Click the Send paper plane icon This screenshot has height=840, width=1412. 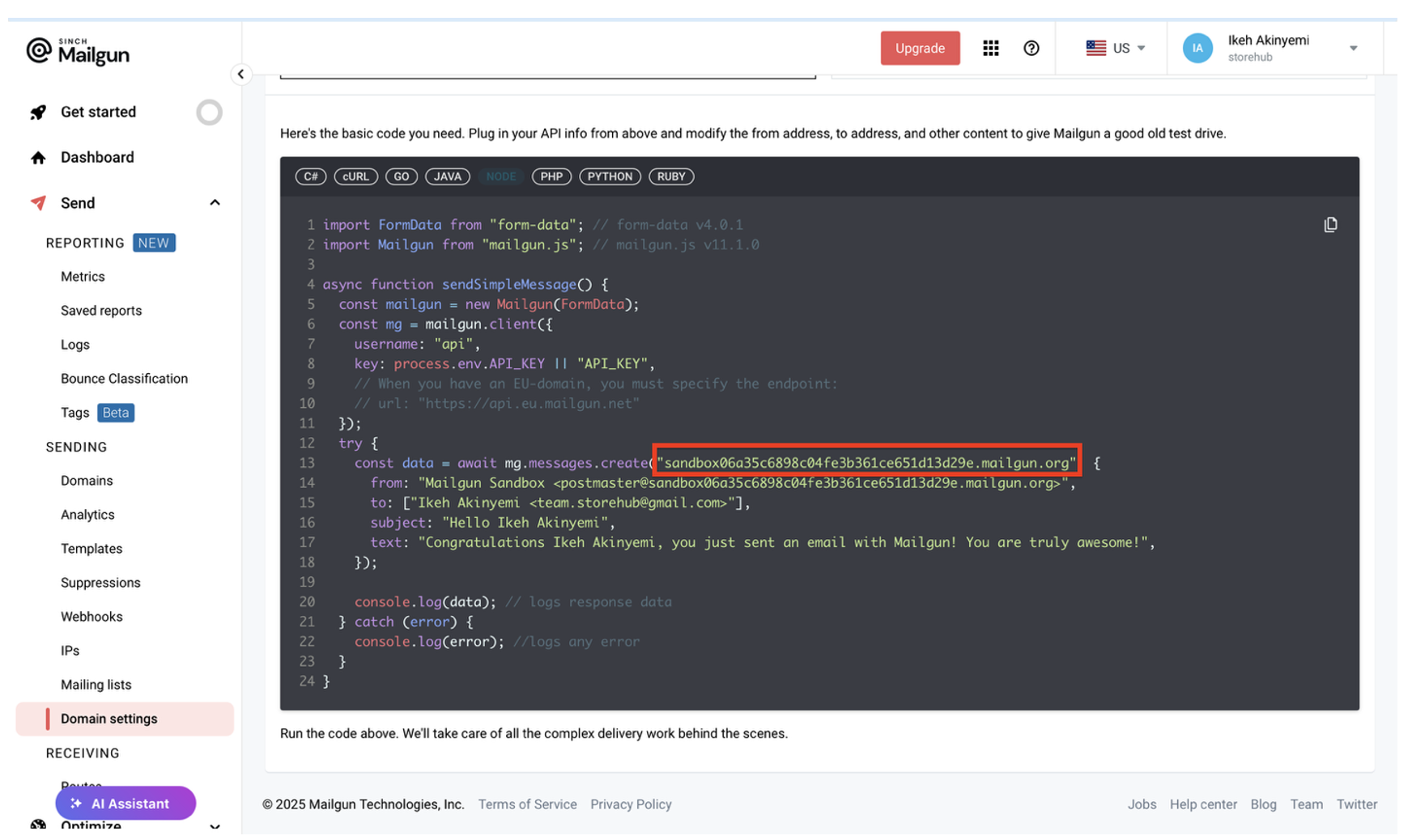tap(38, 203)
